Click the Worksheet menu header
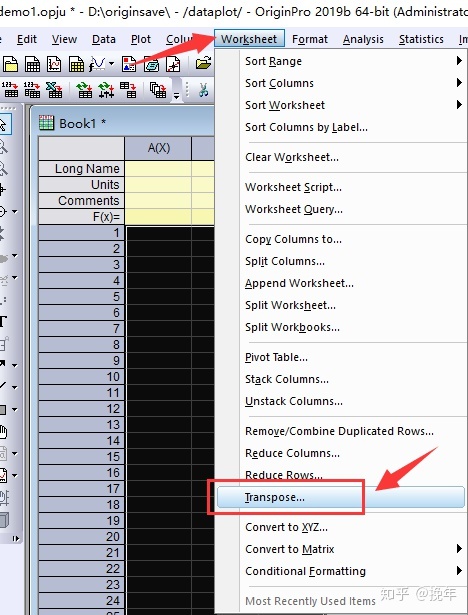The width and height of the screenshot is (468, 615). (249, 39)
